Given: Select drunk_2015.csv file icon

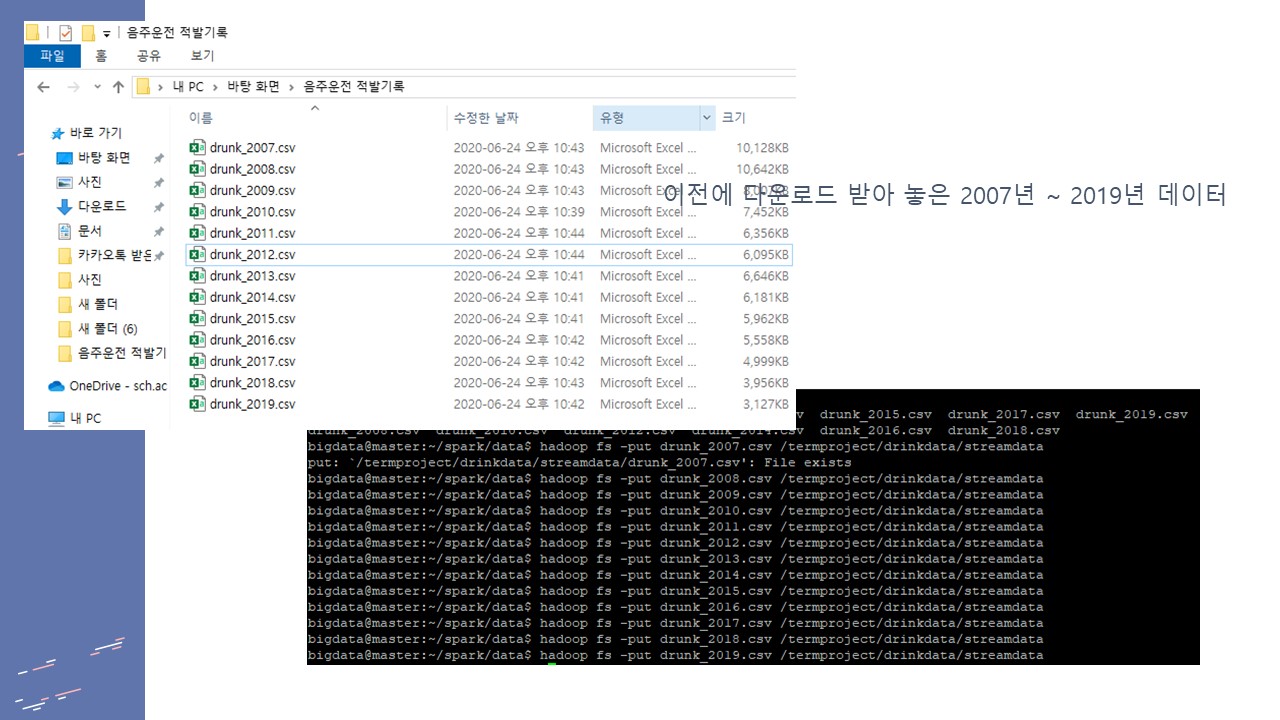Looking at the screenshot, I should point(197,319).
